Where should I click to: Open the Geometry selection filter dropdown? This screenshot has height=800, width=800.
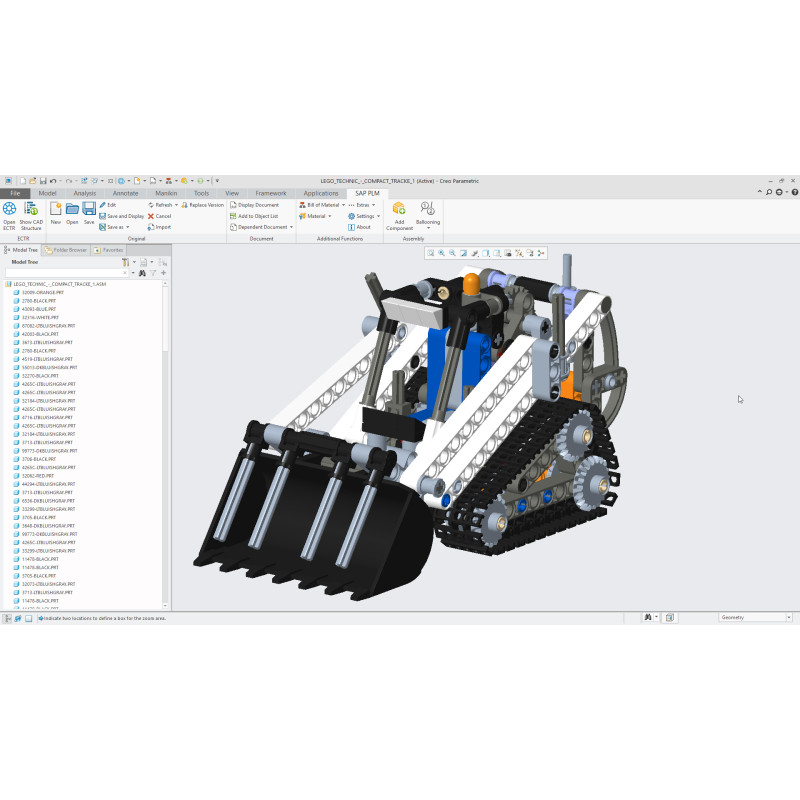[757, 617]
